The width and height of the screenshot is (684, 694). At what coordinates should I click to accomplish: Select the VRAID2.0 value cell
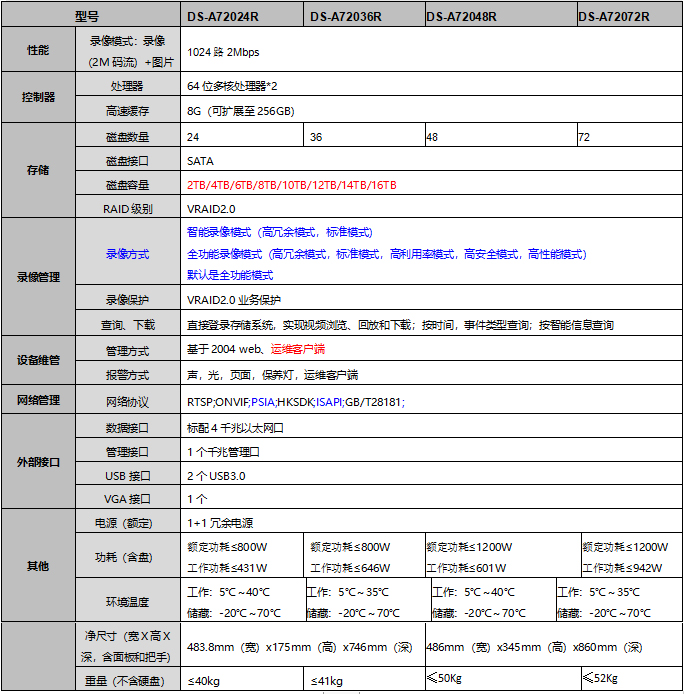431,207
